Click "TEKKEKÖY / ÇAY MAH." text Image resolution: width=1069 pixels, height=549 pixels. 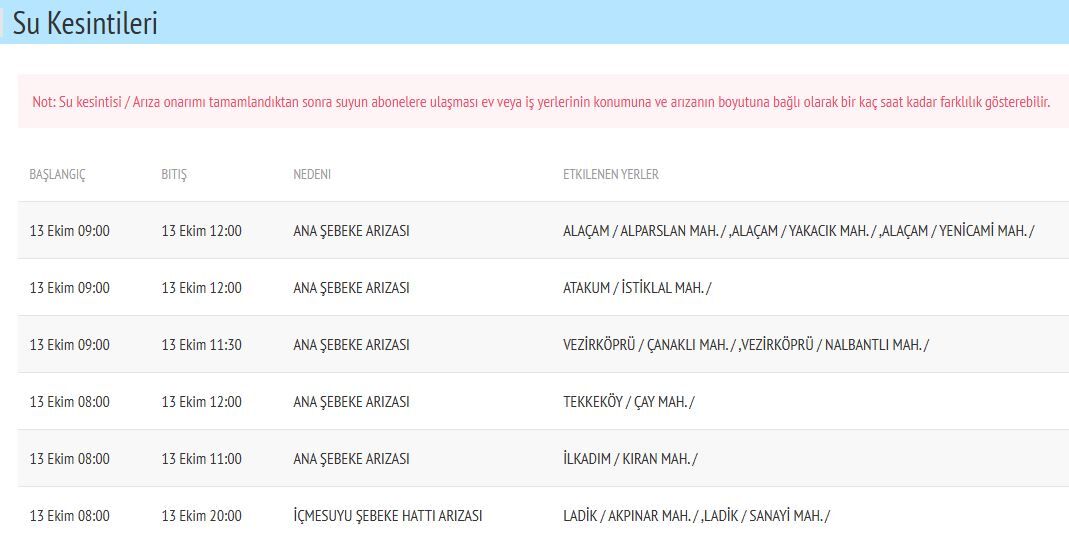tap(629, 402)
